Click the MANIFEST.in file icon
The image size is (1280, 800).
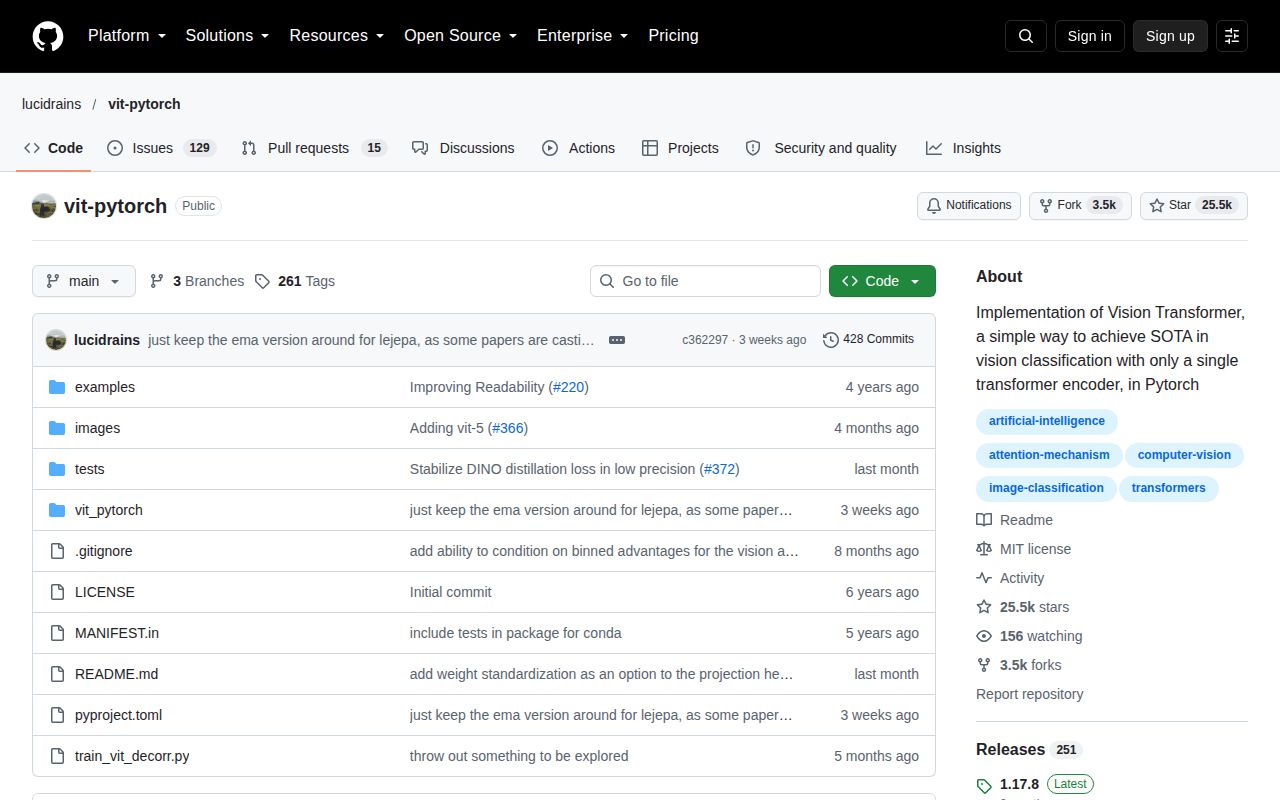[x=57, y=633]
